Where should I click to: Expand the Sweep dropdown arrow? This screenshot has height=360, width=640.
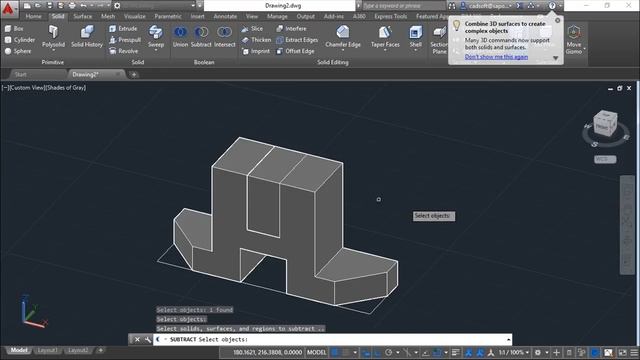156,50
